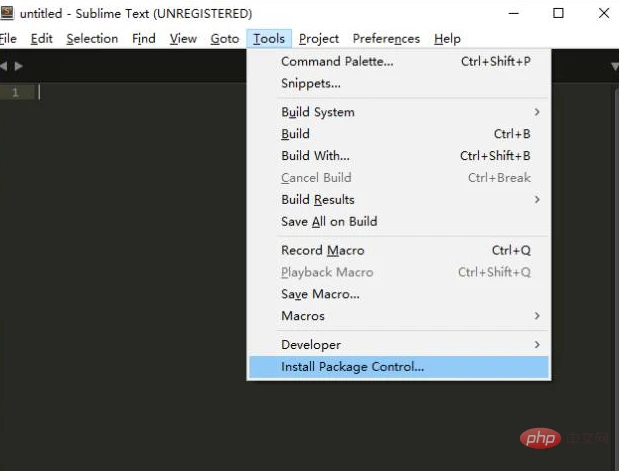This screenshot has height=471, width=619.
Task: Select Snippets... menu entry
Action: [x=399, y=83]
